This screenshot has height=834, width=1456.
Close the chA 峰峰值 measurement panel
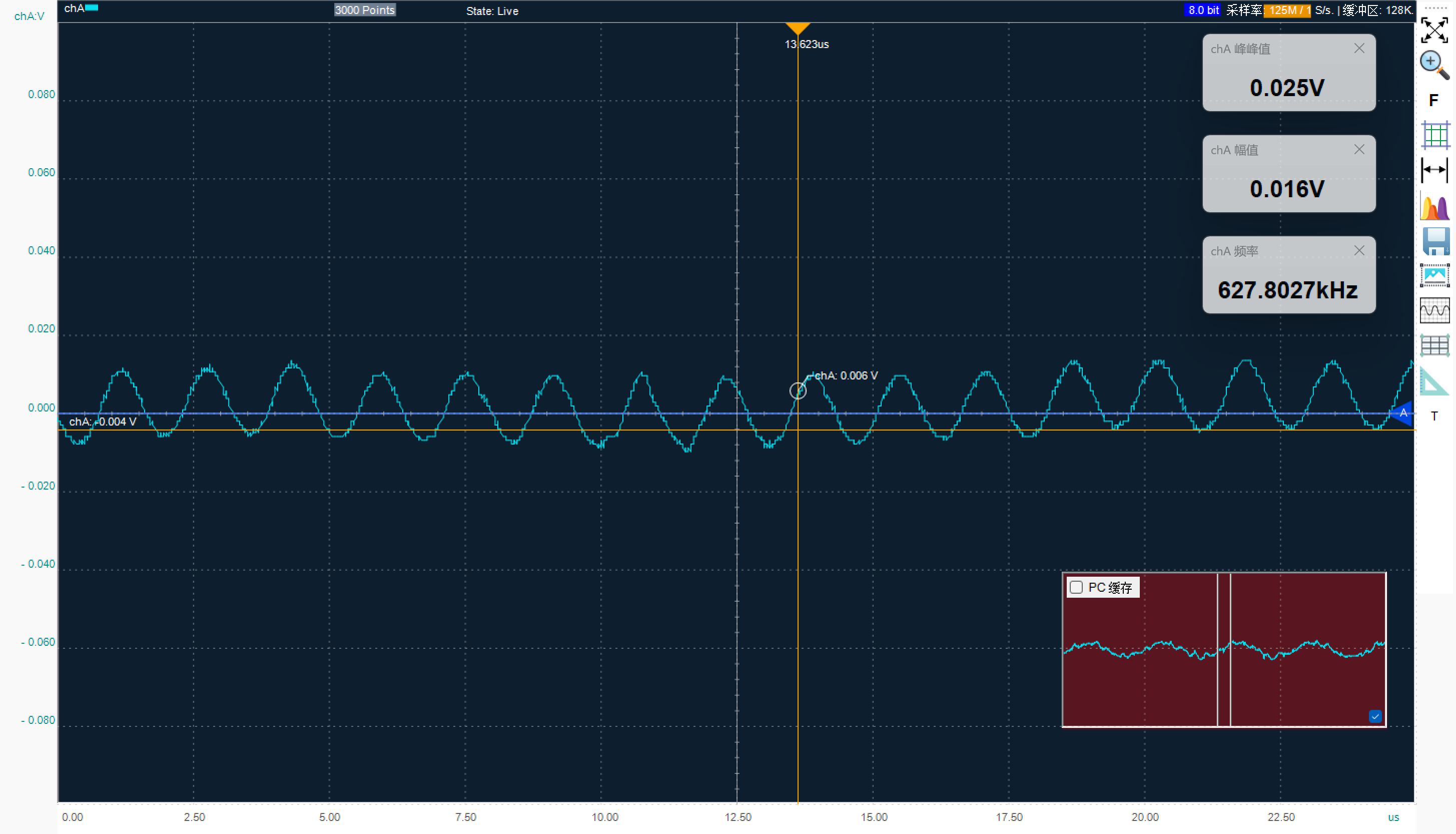tap(1359, 49)
